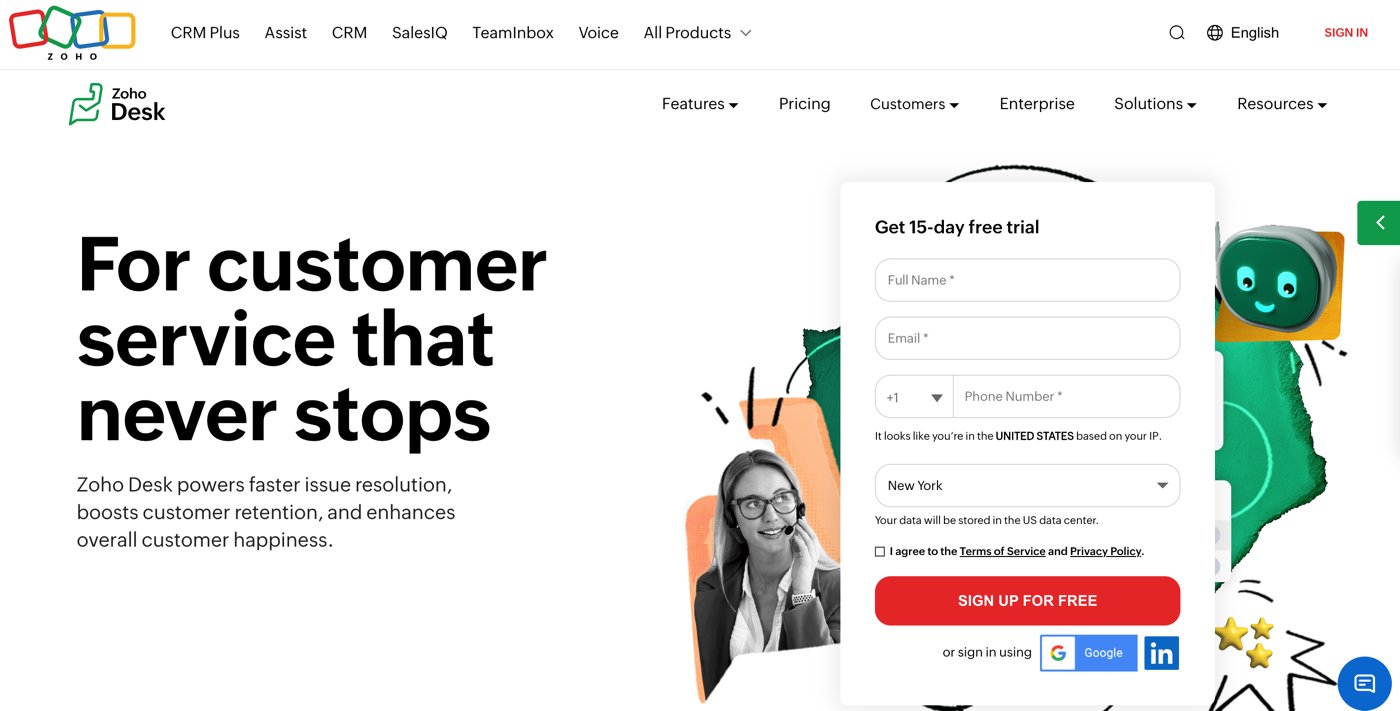
Task: Open the live chat bubble icon
Action: point(1364,683)
